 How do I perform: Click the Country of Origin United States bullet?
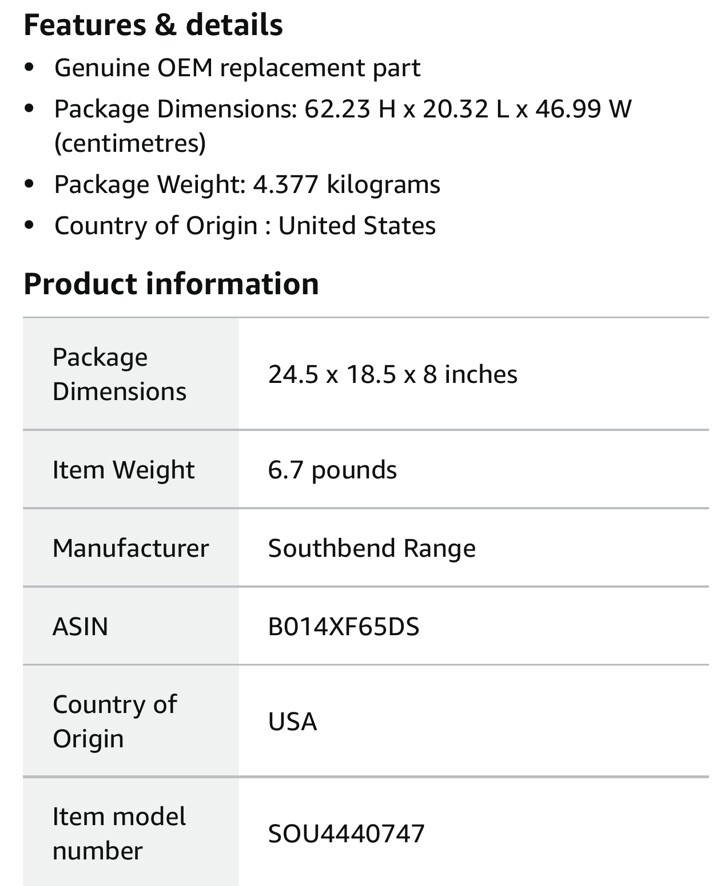click(245, 226)
